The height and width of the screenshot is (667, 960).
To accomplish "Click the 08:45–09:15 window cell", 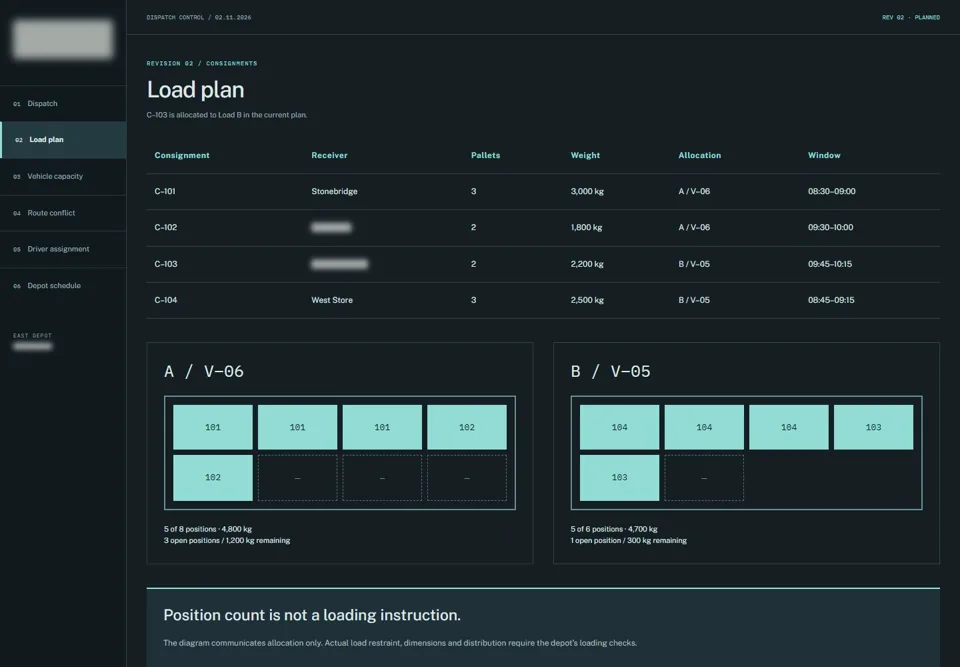I will (831, 300).
